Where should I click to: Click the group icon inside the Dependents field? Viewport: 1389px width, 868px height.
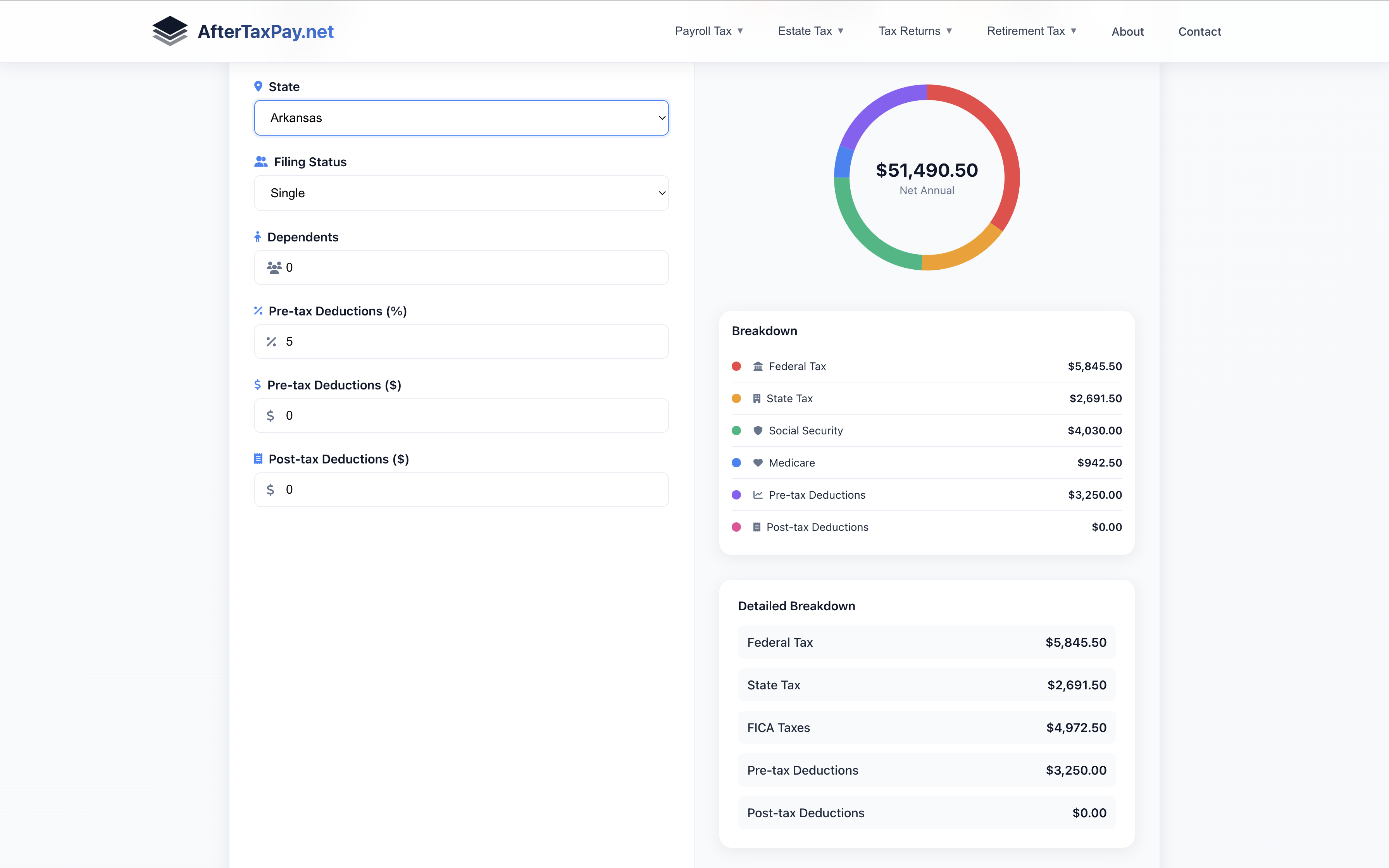(x=274, y=267)
